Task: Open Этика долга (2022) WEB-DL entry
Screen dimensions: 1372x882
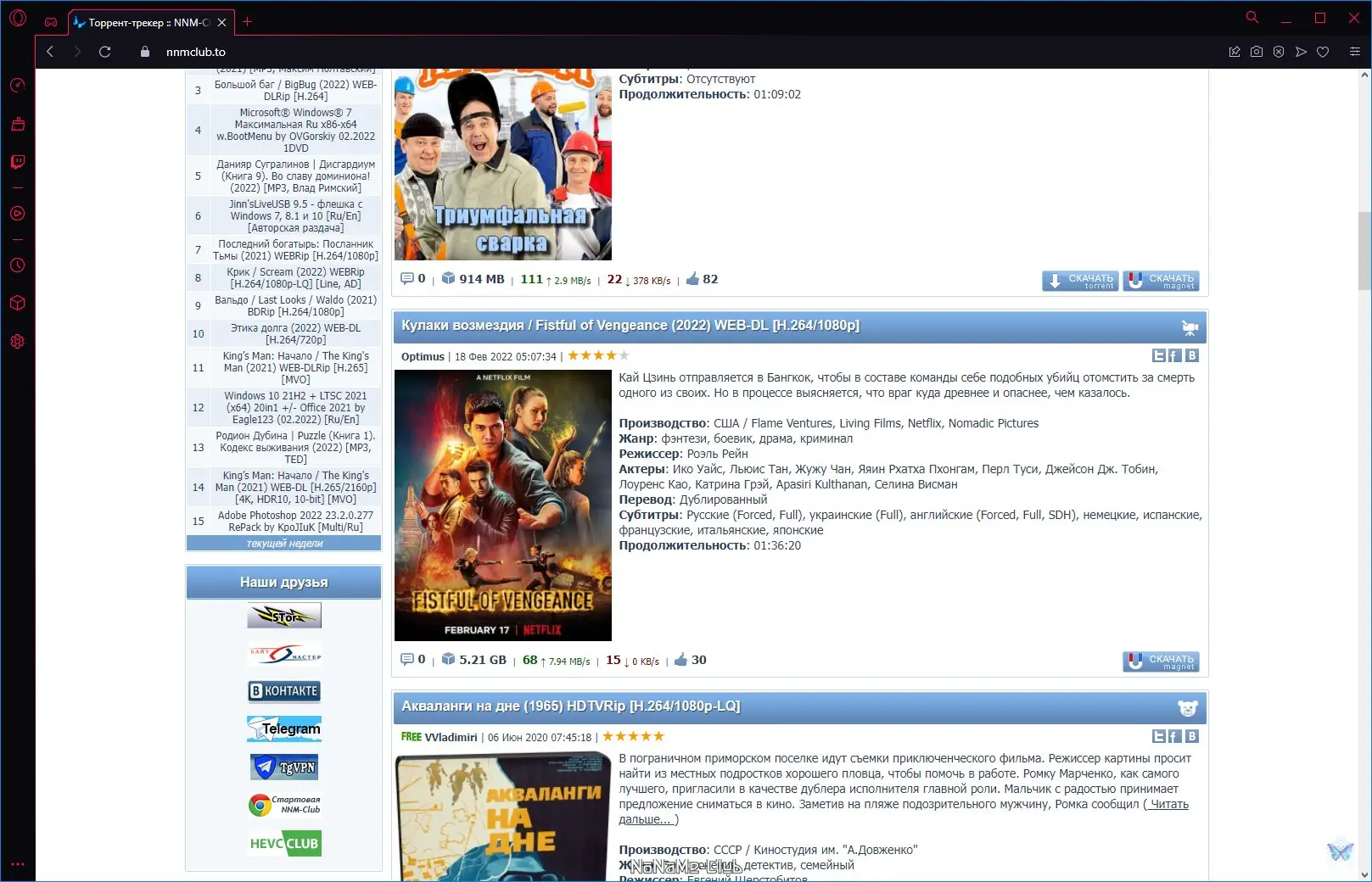Action: pos(295,334)
